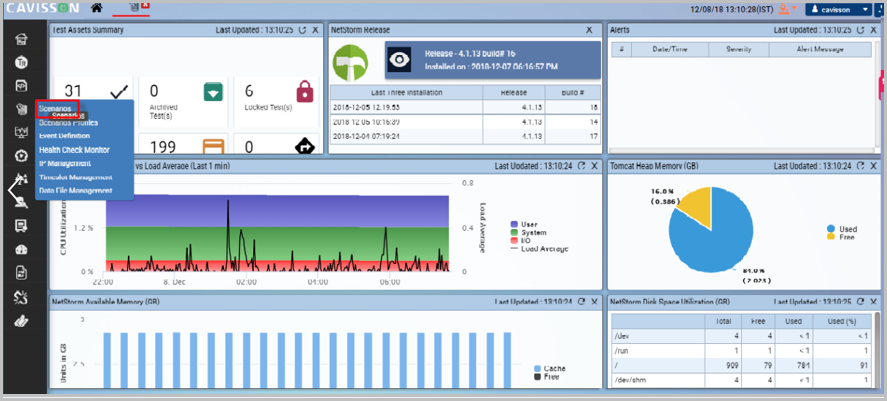Open the gear settings icon in the sidebar
Viewport: 887px width, 401px height.
tap(21, 156)
